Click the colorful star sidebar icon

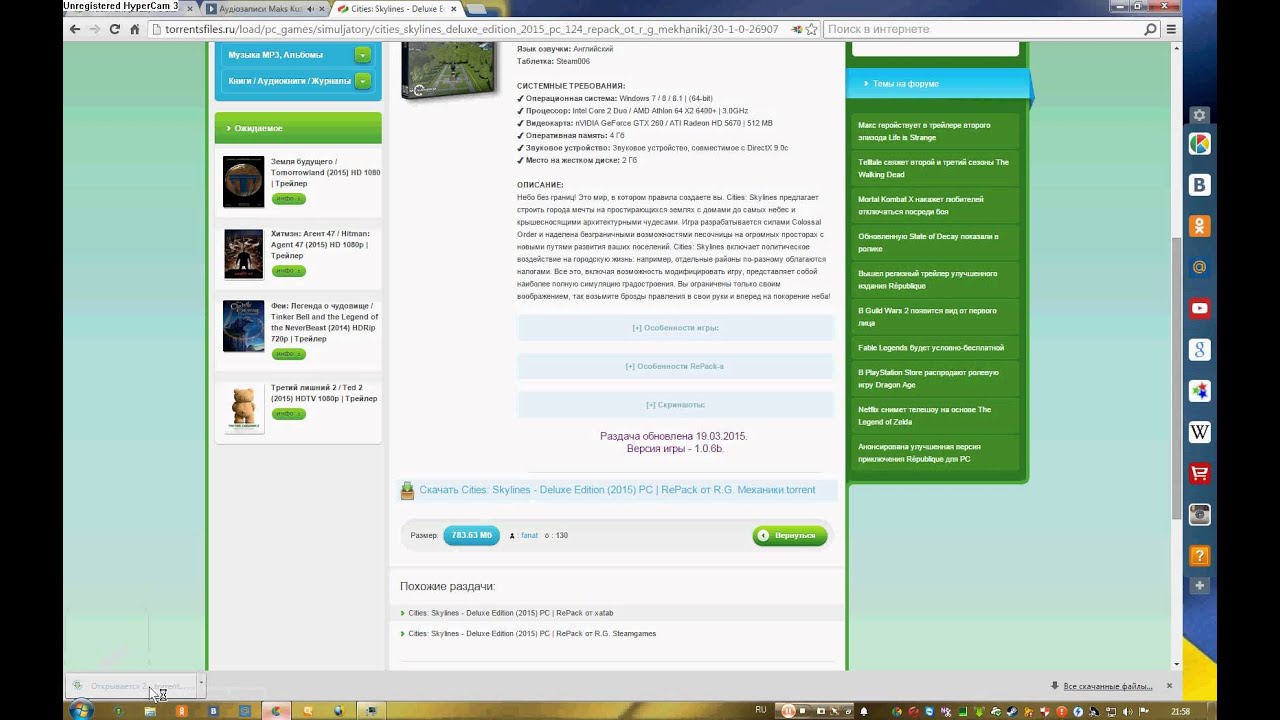click(x=1200, y=390)
